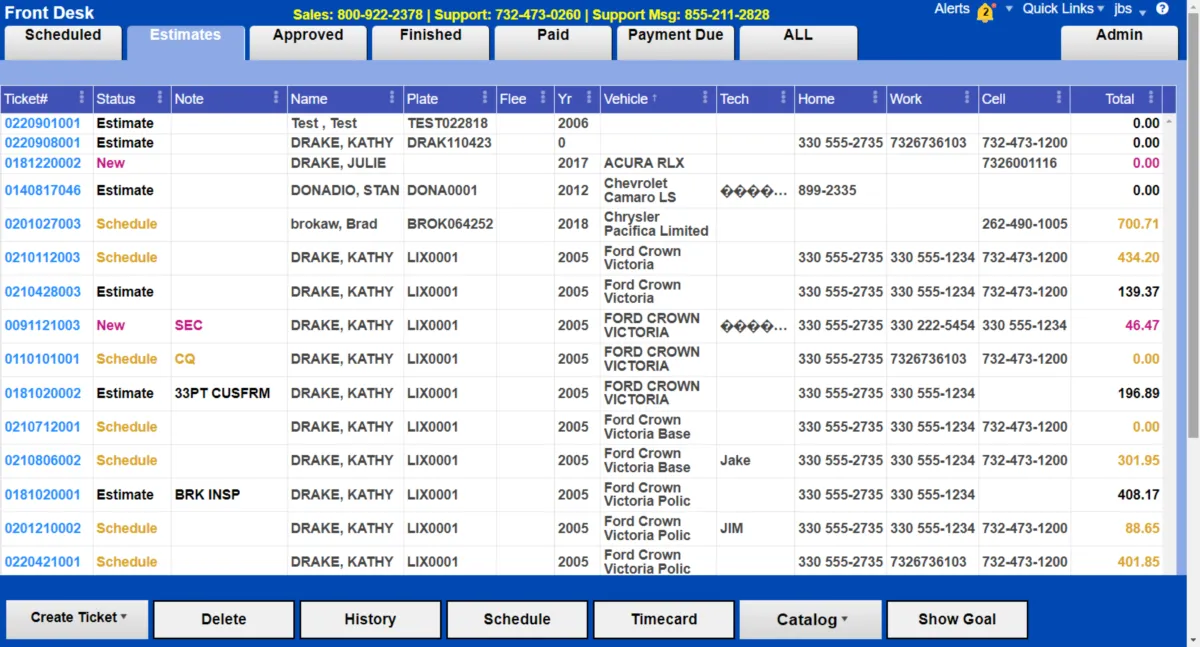The height and width of the screenshot is (647, 1200).
Task: Click the help question mark icon
Action: pyautogui.click(x=1162, y=9)
